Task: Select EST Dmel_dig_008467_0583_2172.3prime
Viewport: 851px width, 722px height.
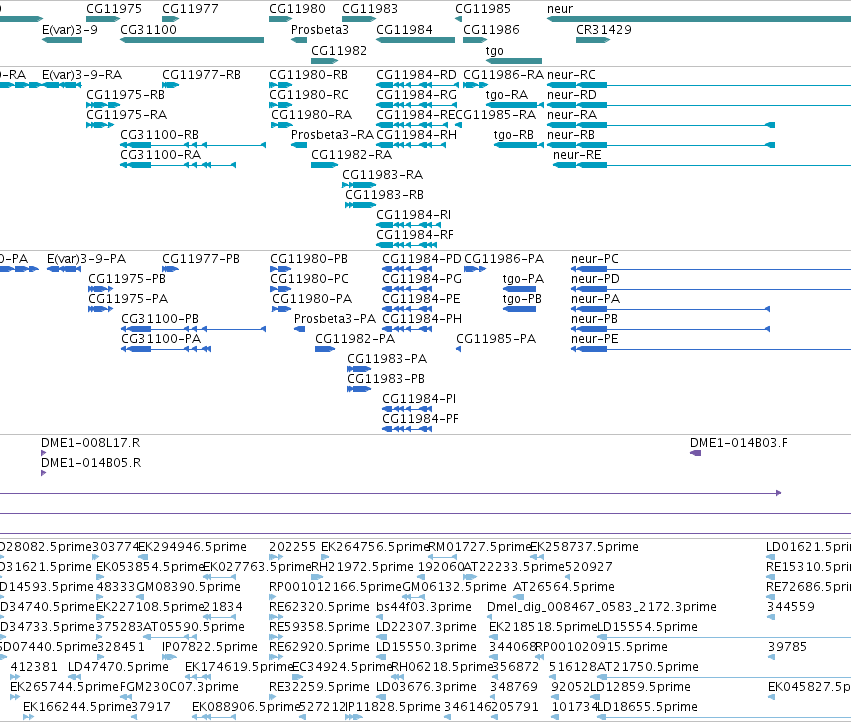Action: click(602, 607)
